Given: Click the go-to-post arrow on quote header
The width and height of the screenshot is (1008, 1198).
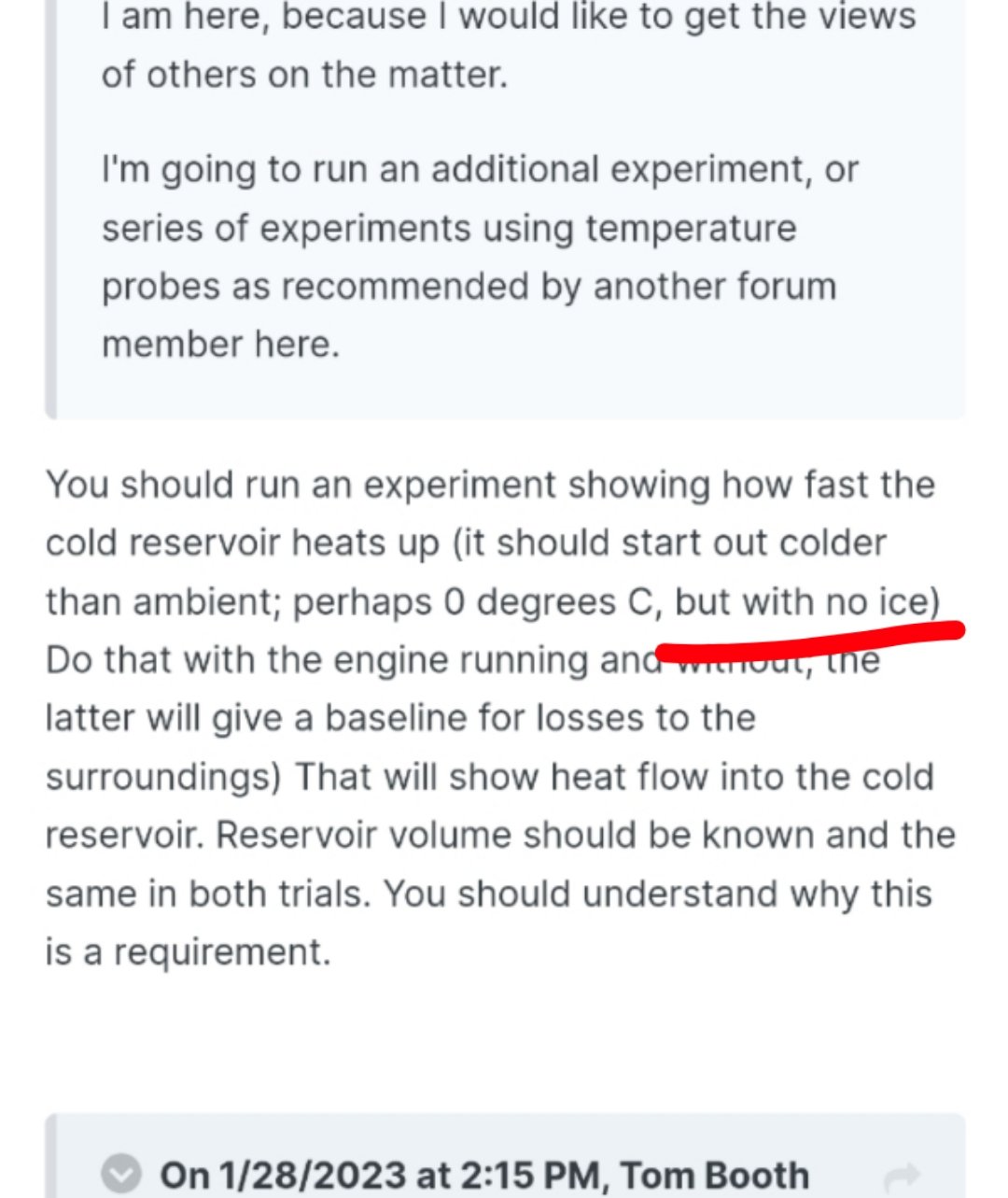Looking at the screenshot, I should coord(901,1176).
